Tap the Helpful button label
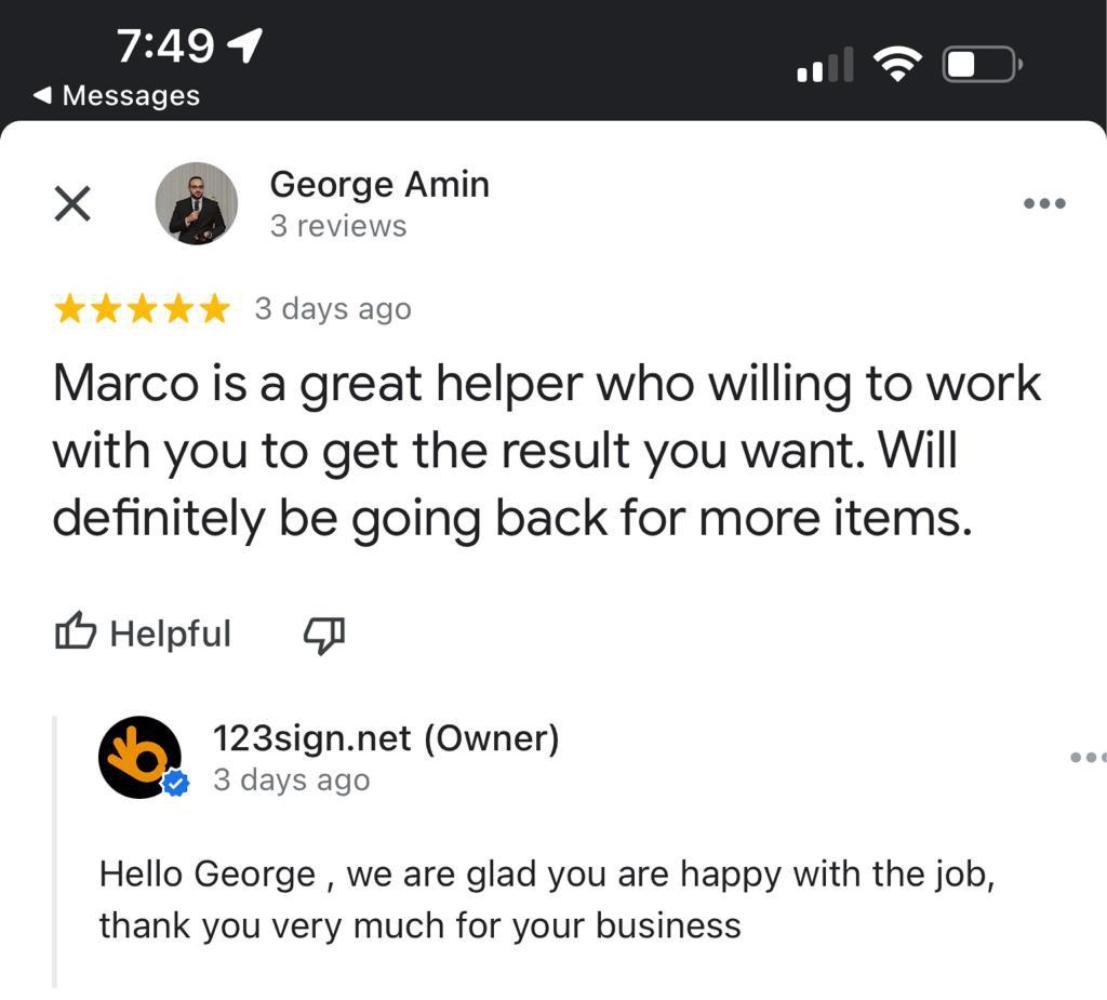The image size is (1107, 1000). [x=170, y=633]
